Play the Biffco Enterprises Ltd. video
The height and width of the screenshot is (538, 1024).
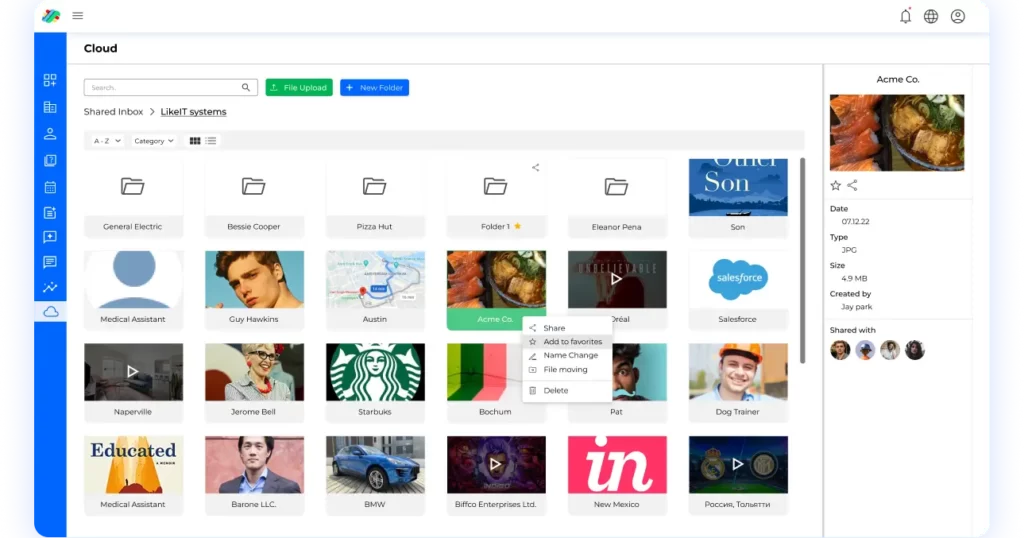(x=496, y=465)
